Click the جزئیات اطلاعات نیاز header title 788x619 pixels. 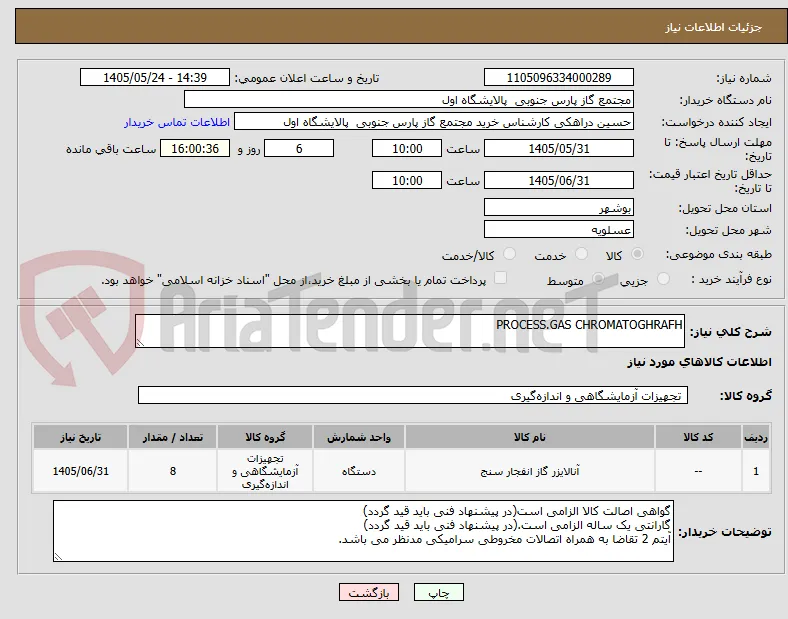point(714,27)
